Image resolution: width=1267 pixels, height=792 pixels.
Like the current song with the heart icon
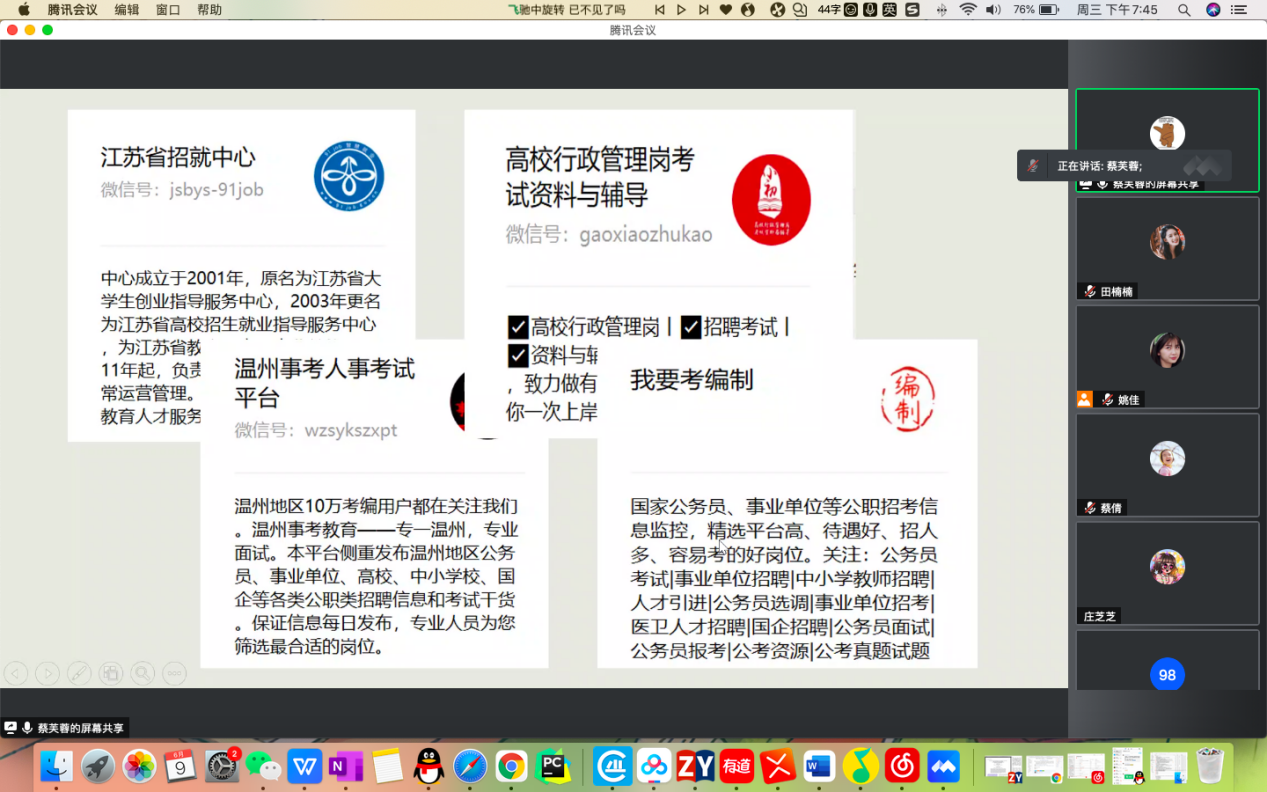(x=725, y=10)
